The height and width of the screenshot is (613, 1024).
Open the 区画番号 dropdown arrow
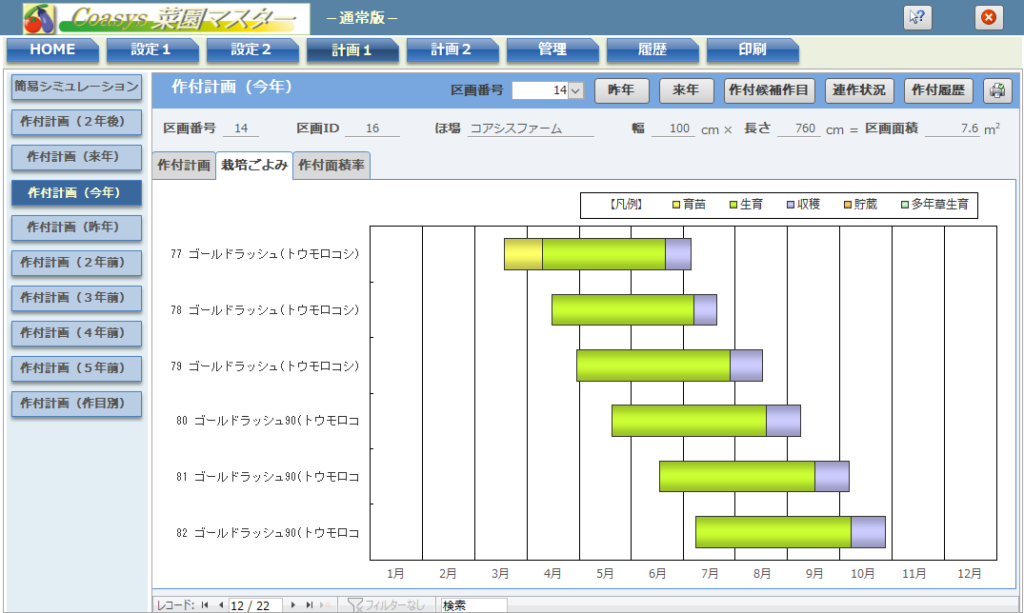pyautogui.click(x=575, y=91)
